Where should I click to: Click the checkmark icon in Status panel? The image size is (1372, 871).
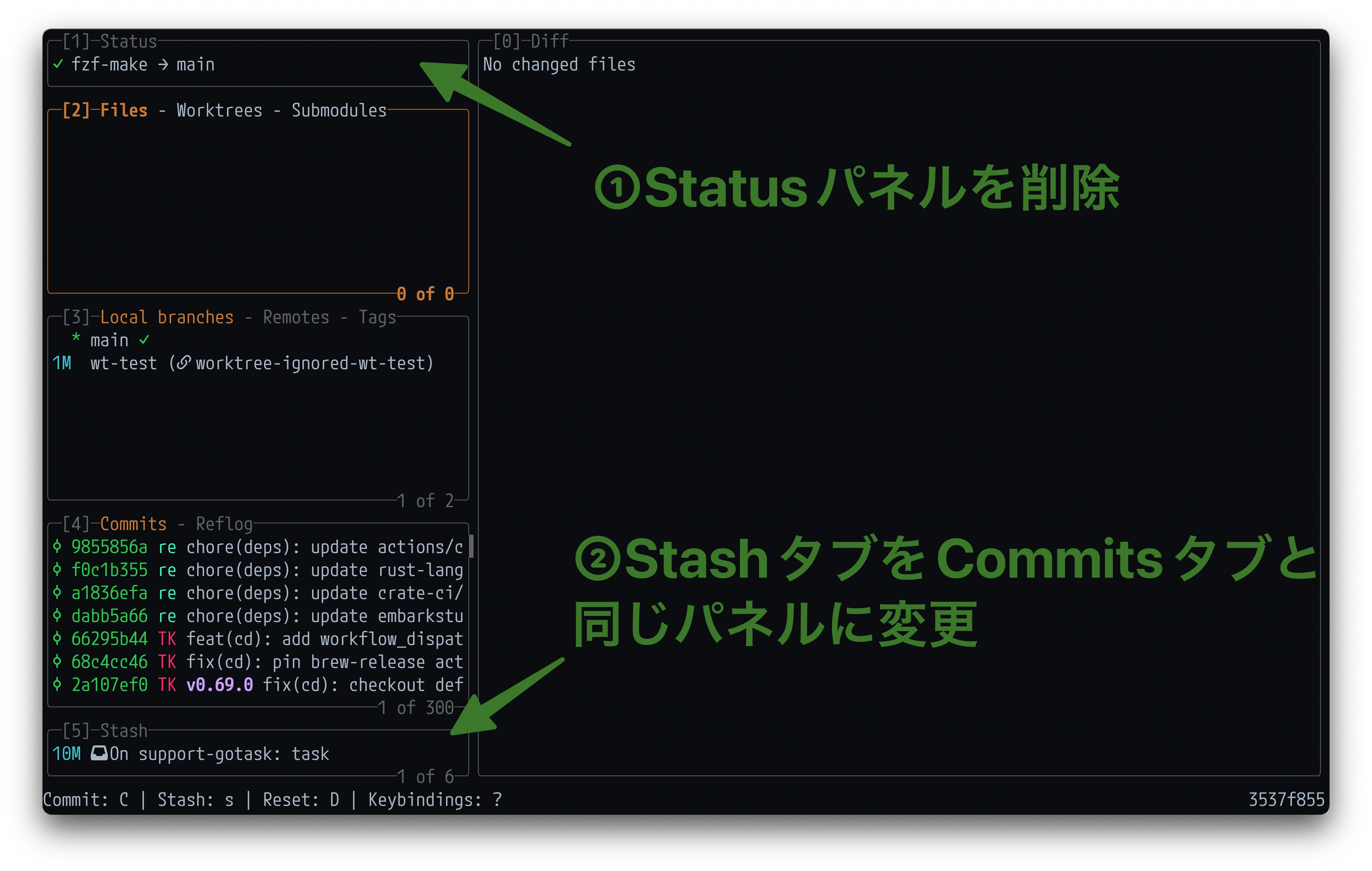click(57, 64)
